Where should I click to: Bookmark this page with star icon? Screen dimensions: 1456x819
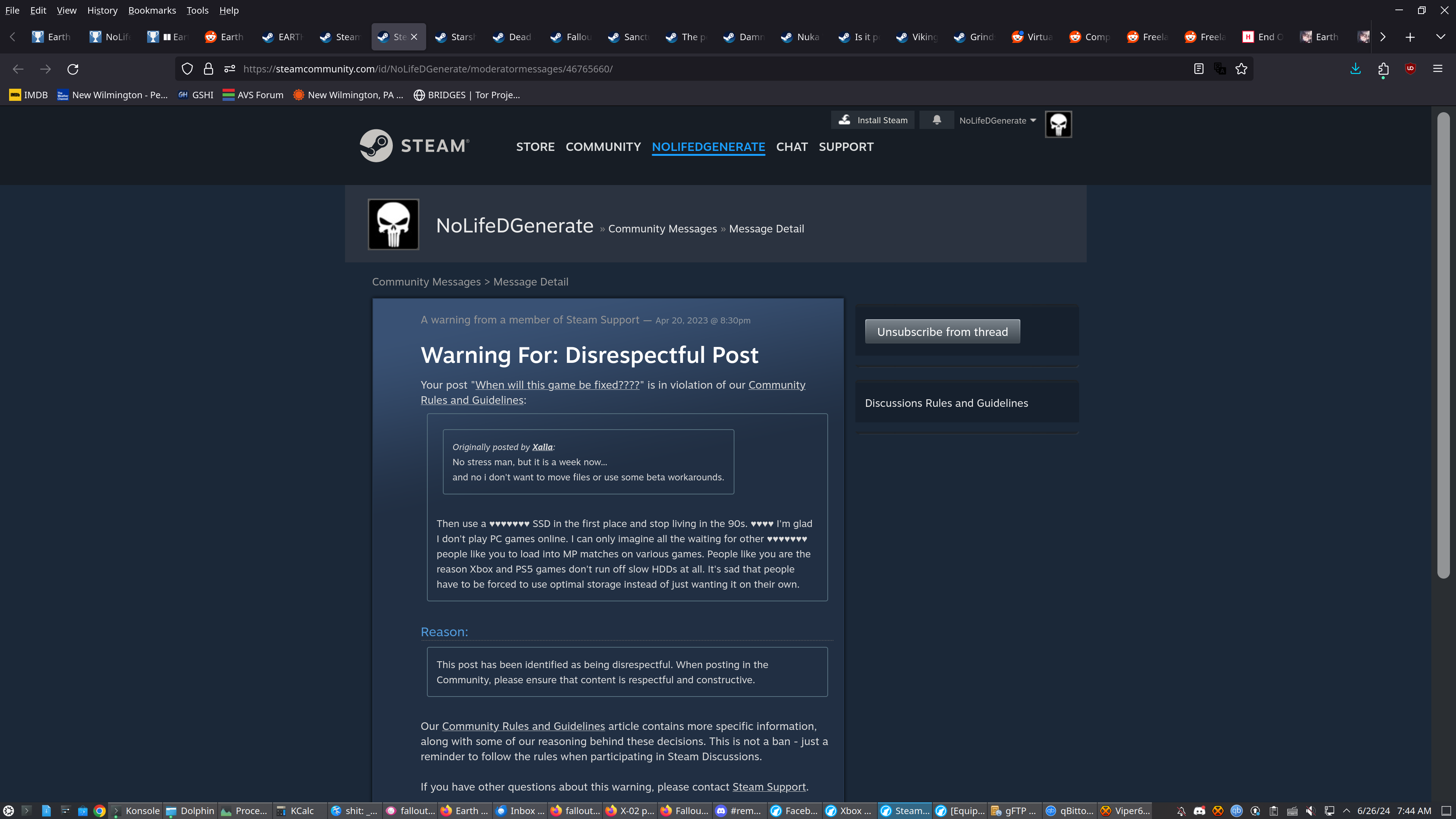coord(1241,69)
